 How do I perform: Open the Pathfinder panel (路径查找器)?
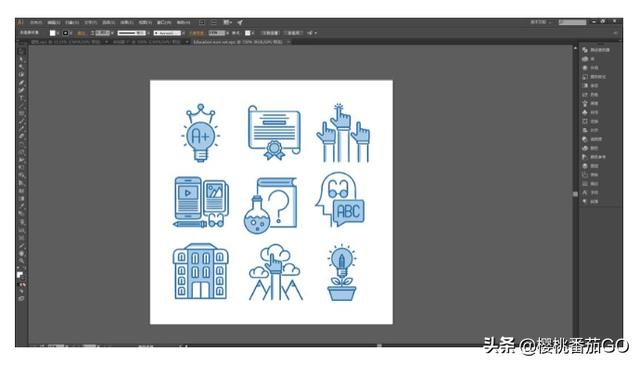coord(596,50)
